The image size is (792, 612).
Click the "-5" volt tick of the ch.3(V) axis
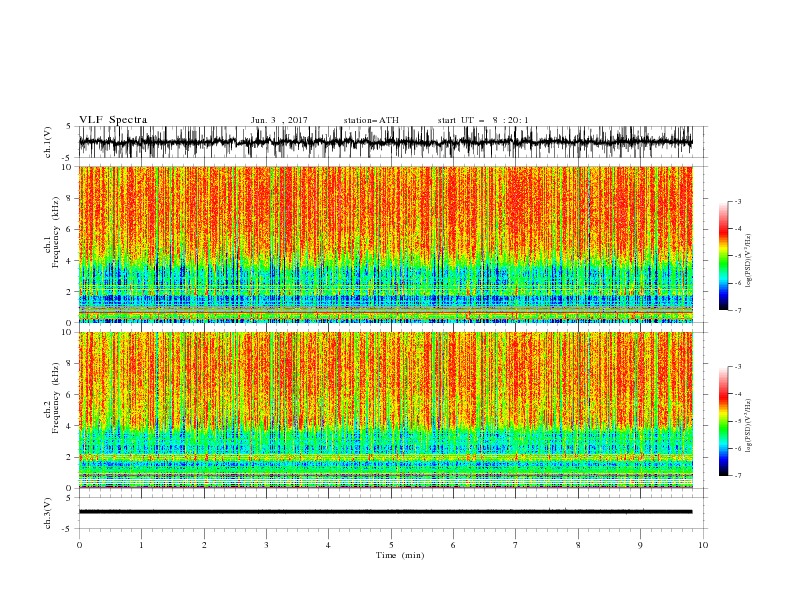(x=68, y=529)
